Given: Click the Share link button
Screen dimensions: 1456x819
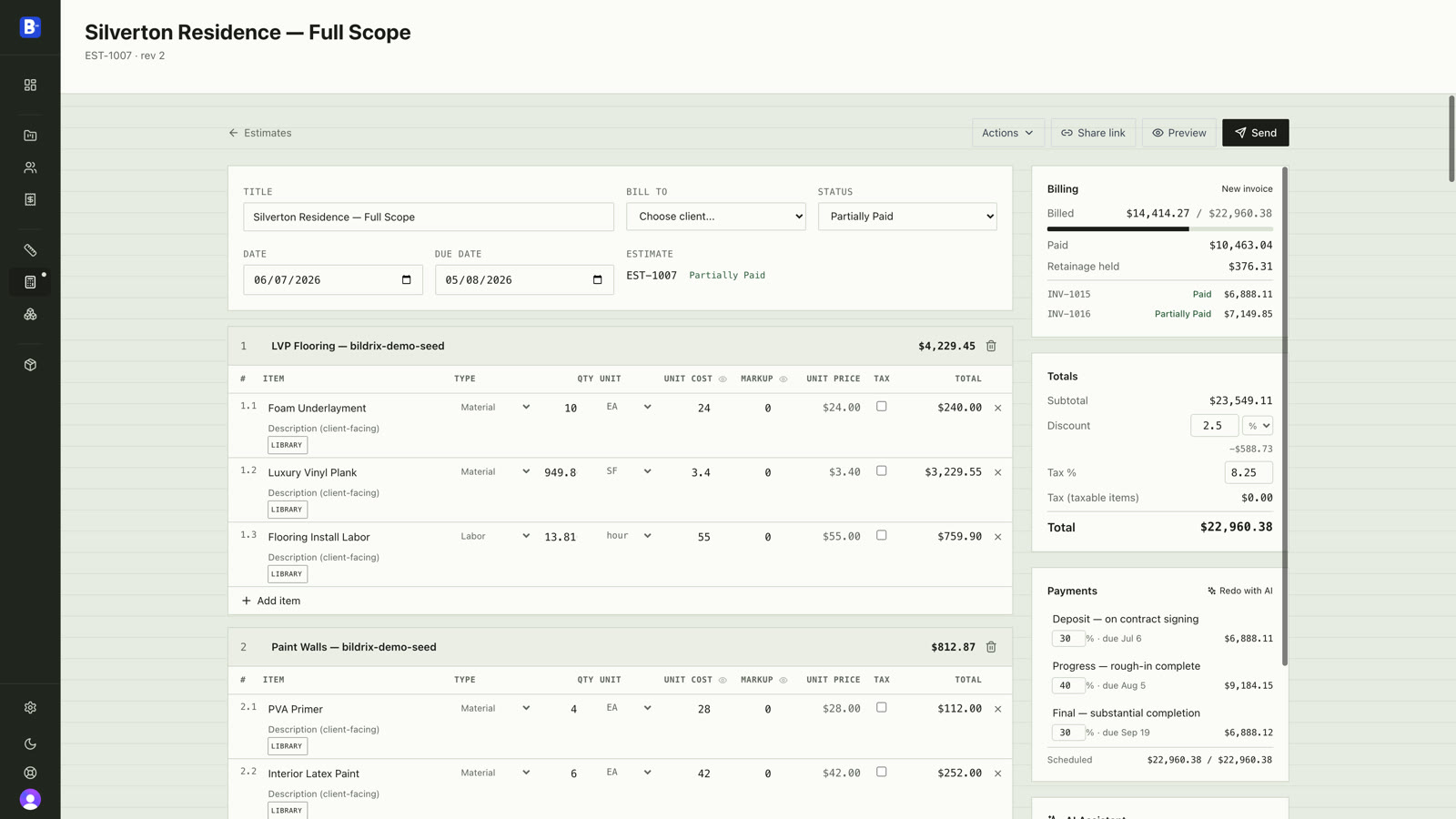Looking at the screenshot, I should [1093, 133].
